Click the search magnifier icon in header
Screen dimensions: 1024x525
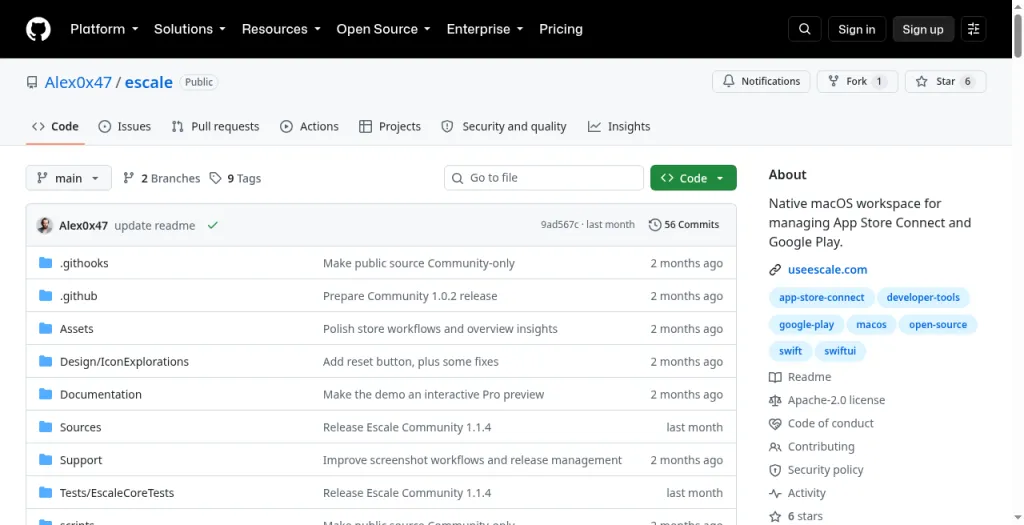tap(805, 29)
